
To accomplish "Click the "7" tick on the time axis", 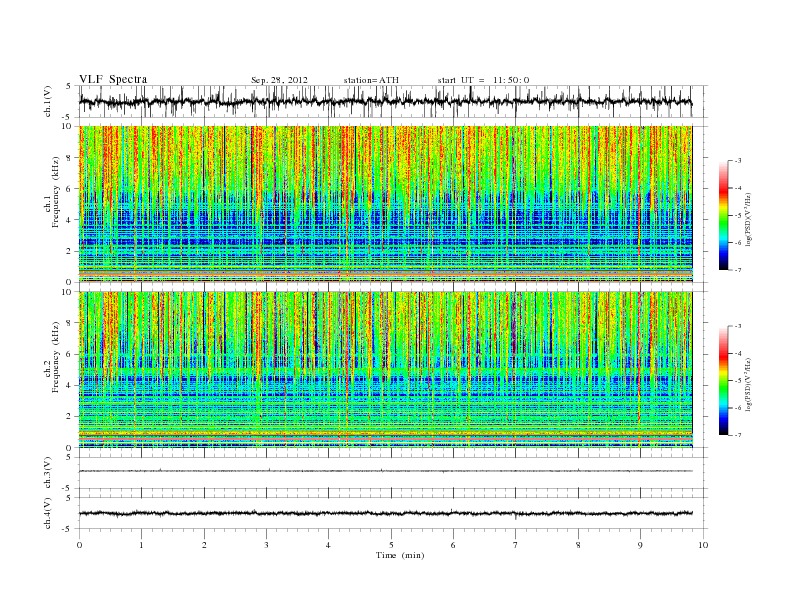I will click(516, 545).
